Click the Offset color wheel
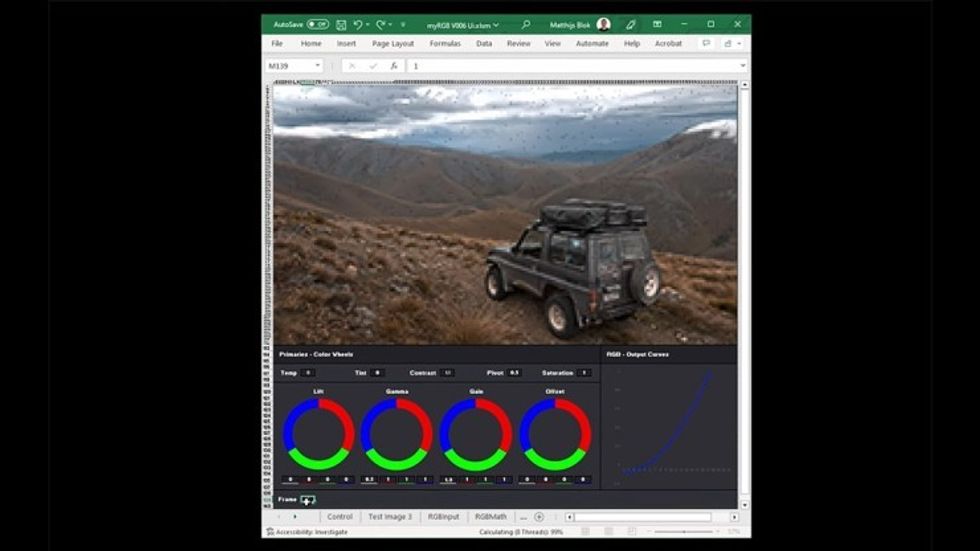Screen dimensions: 980x551 pyautogui.click(x=555, y=434)
